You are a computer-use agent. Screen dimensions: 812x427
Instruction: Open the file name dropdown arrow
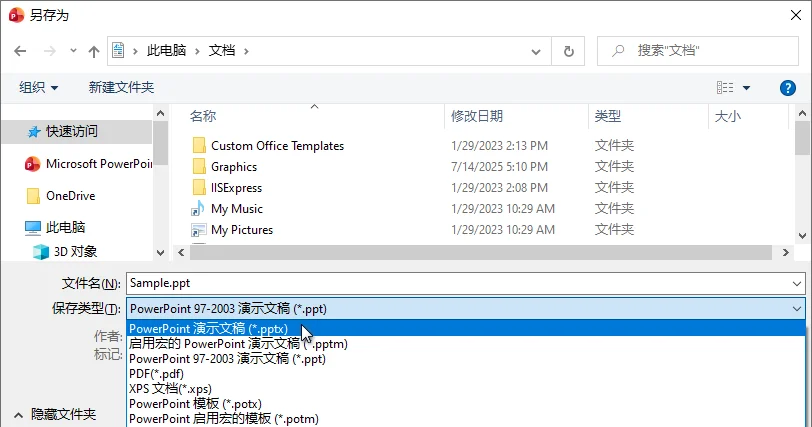(796, 284)
